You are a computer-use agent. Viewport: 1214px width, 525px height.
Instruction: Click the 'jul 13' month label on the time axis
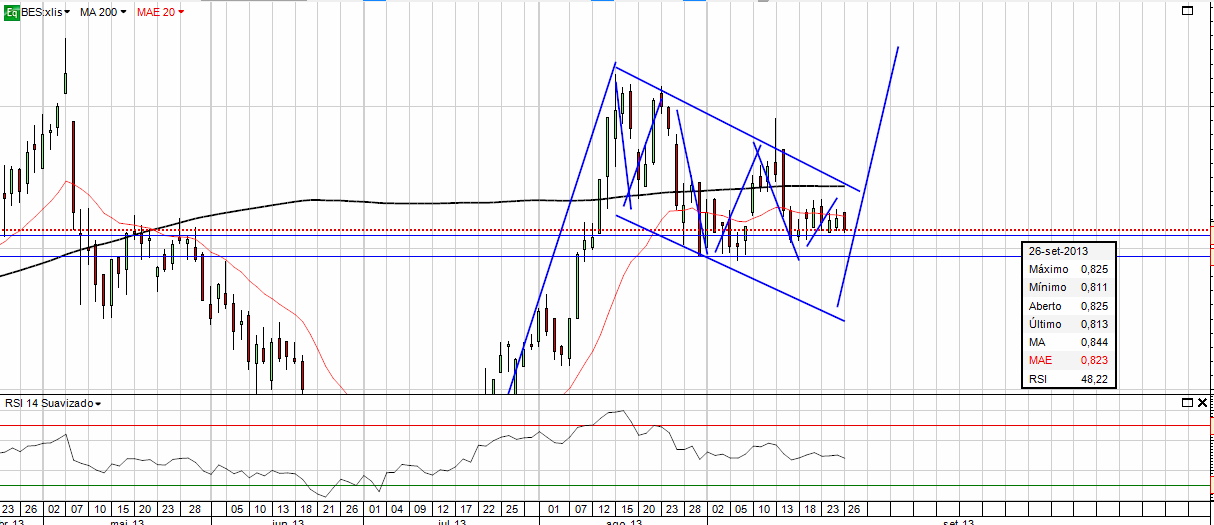pos(453,521)
